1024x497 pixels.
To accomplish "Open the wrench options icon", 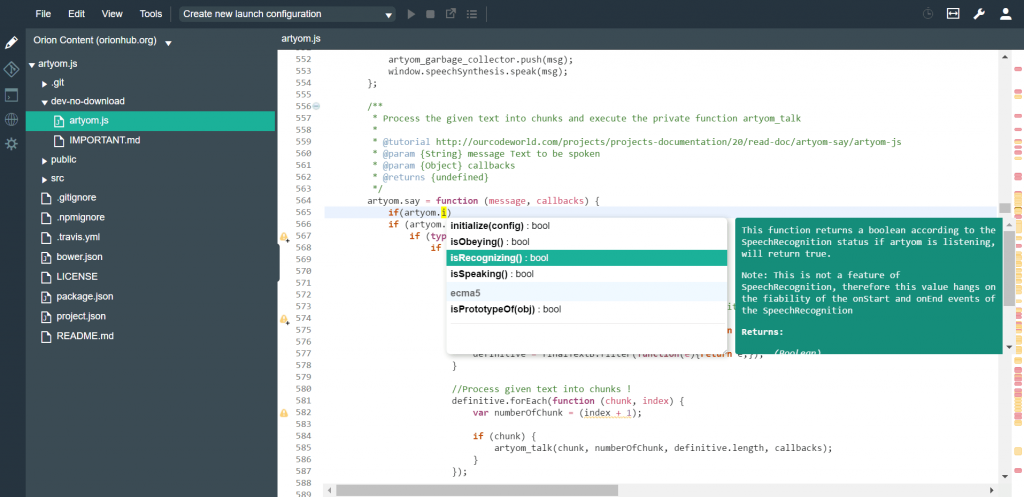I will (x=979, y=14).
